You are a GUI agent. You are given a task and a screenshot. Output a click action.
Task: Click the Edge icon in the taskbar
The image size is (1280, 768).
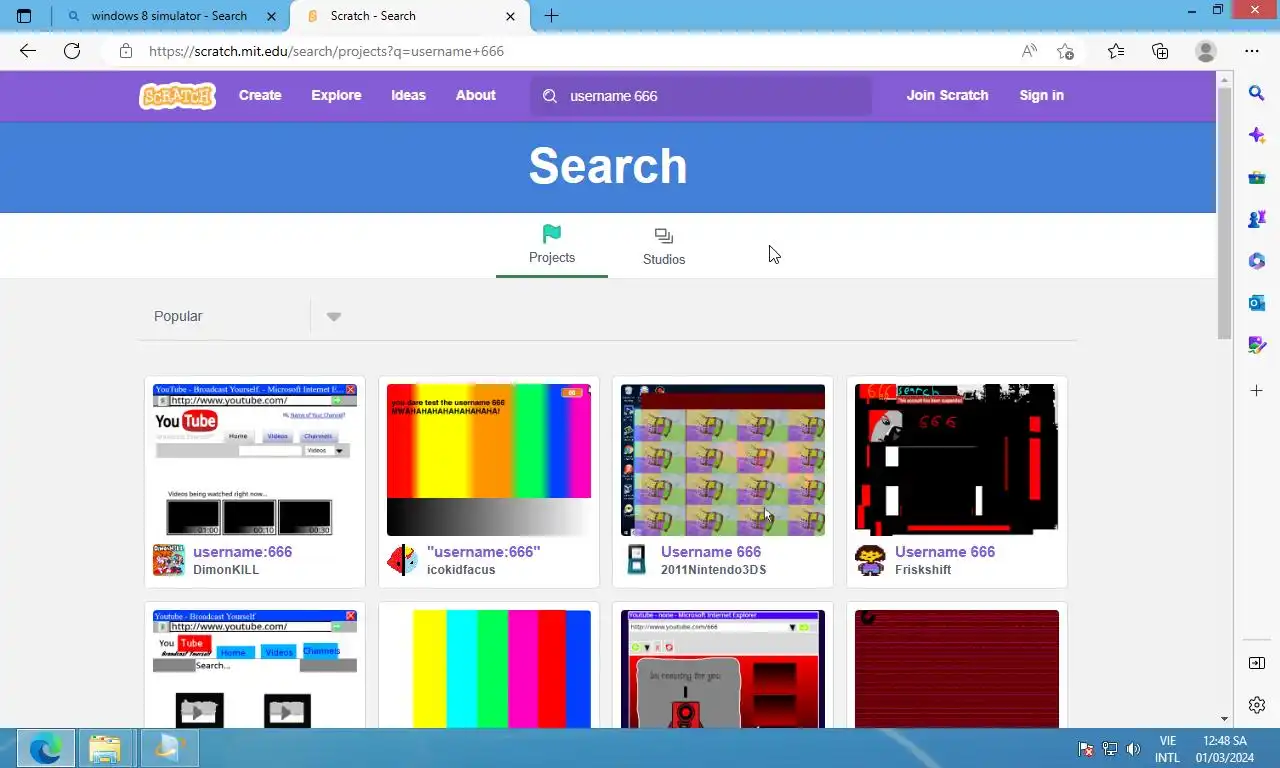point(45,748)
